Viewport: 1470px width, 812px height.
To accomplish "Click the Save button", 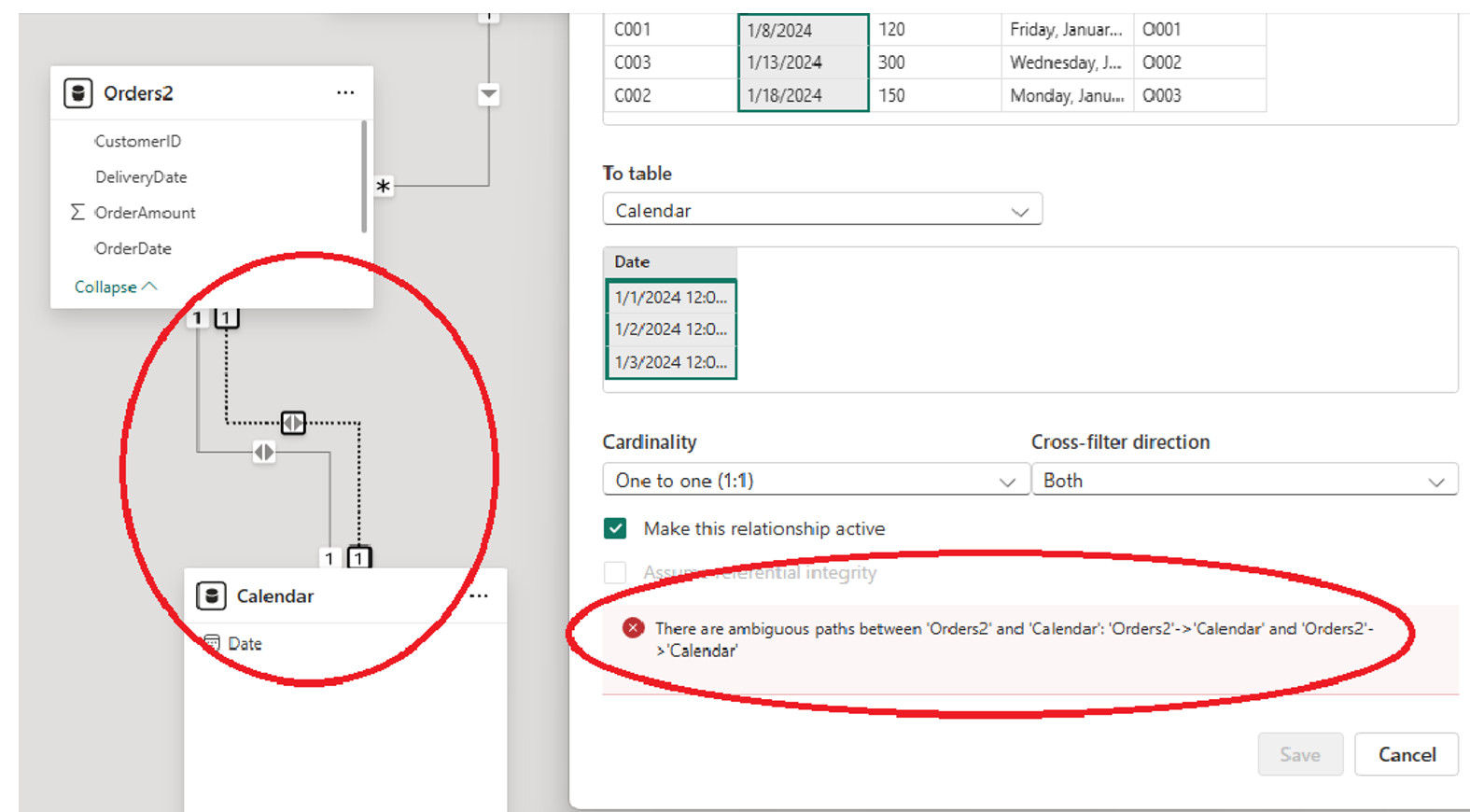I will (1300, 754).
